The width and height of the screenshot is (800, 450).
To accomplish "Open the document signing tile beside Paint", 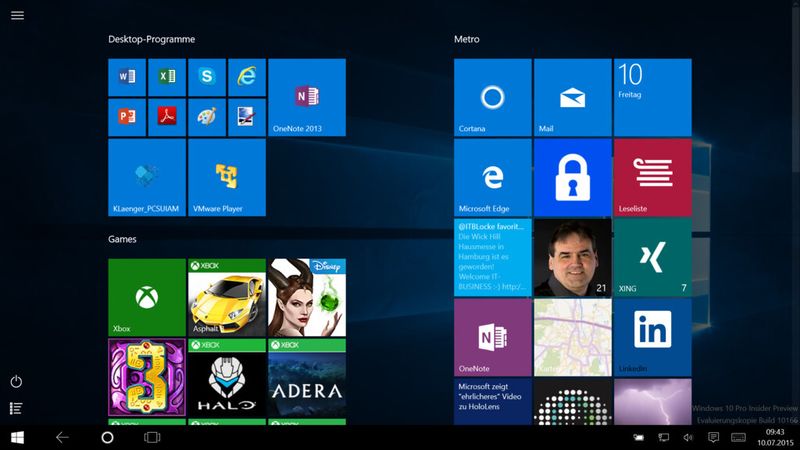I will click(247, 117).
